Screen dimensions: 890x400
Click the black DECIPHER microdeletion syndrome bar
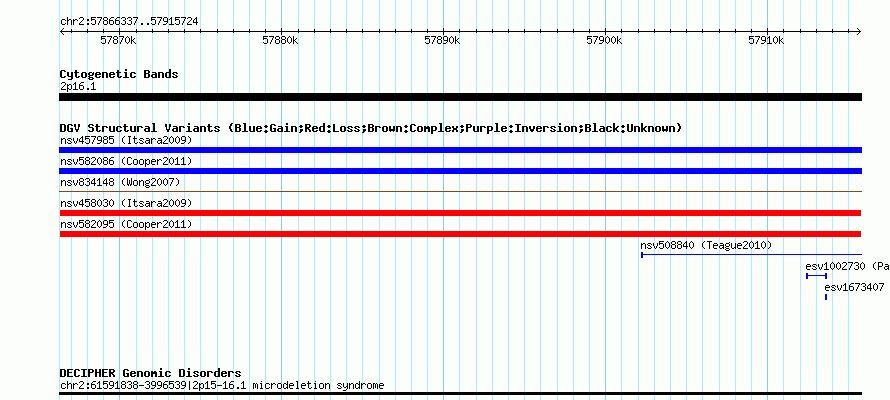point(460,393)
